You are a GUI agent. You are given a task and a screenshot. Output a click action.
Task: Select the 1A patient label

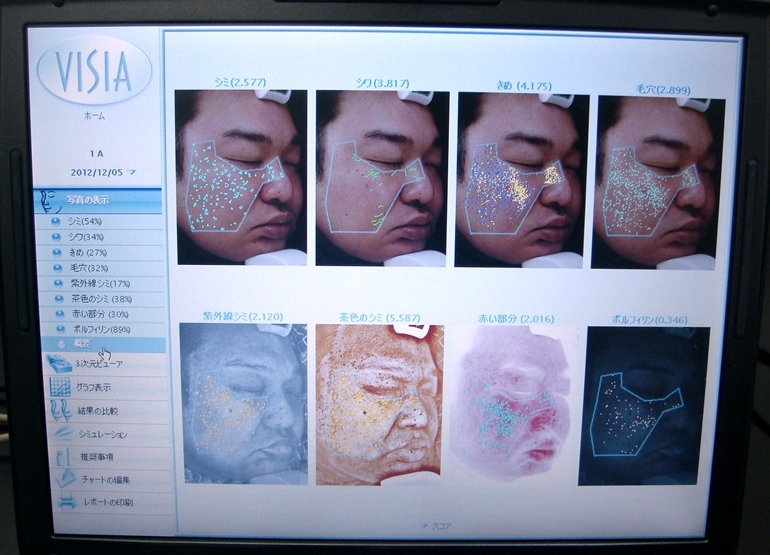tap(96, 154)
